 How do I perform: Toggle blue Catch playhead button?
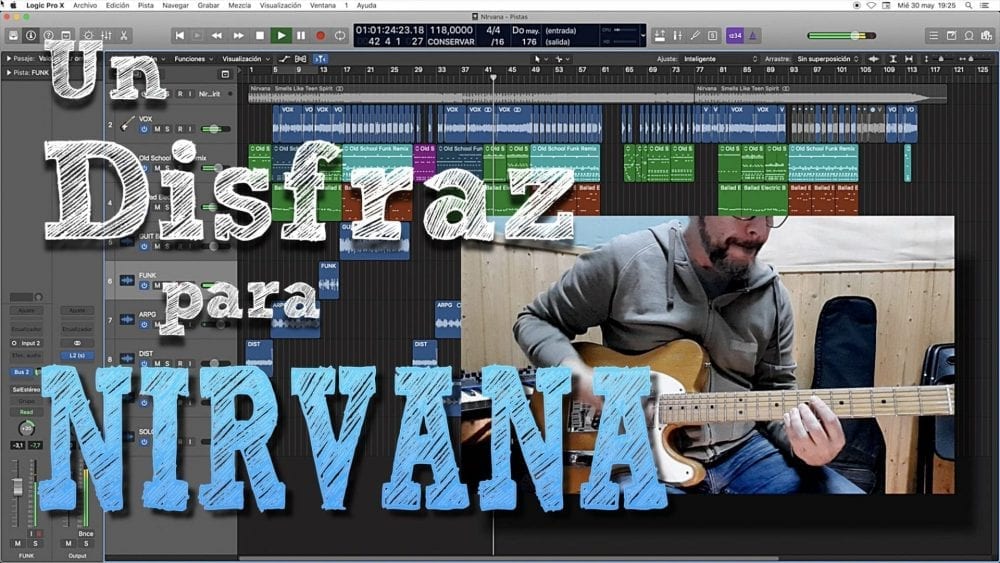[x=320, y=59]
